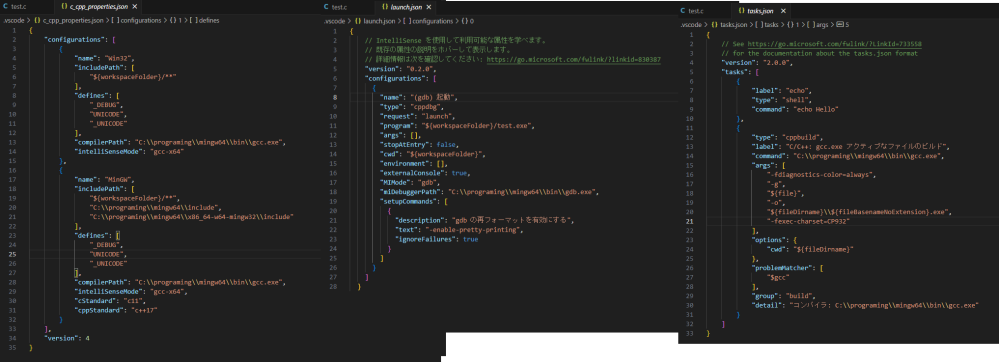The image size is (999, 362).
Task: Click the "type": "cppbuild" line
Action: coord(787,137)
